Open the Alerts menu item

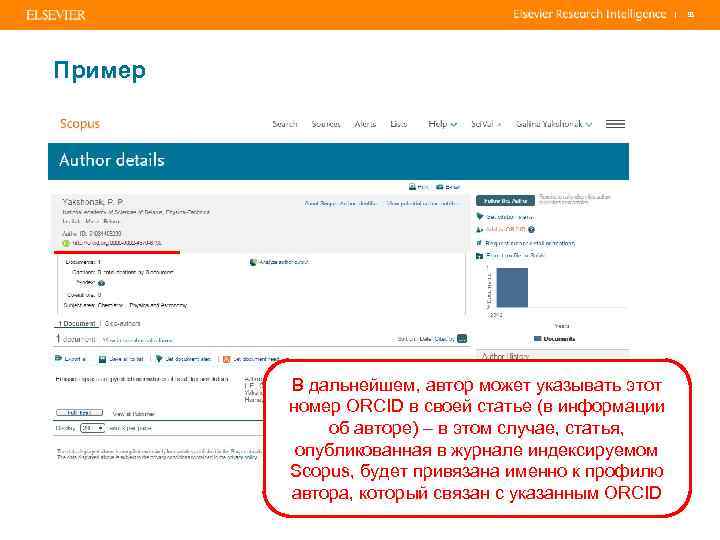click(365, 124)
